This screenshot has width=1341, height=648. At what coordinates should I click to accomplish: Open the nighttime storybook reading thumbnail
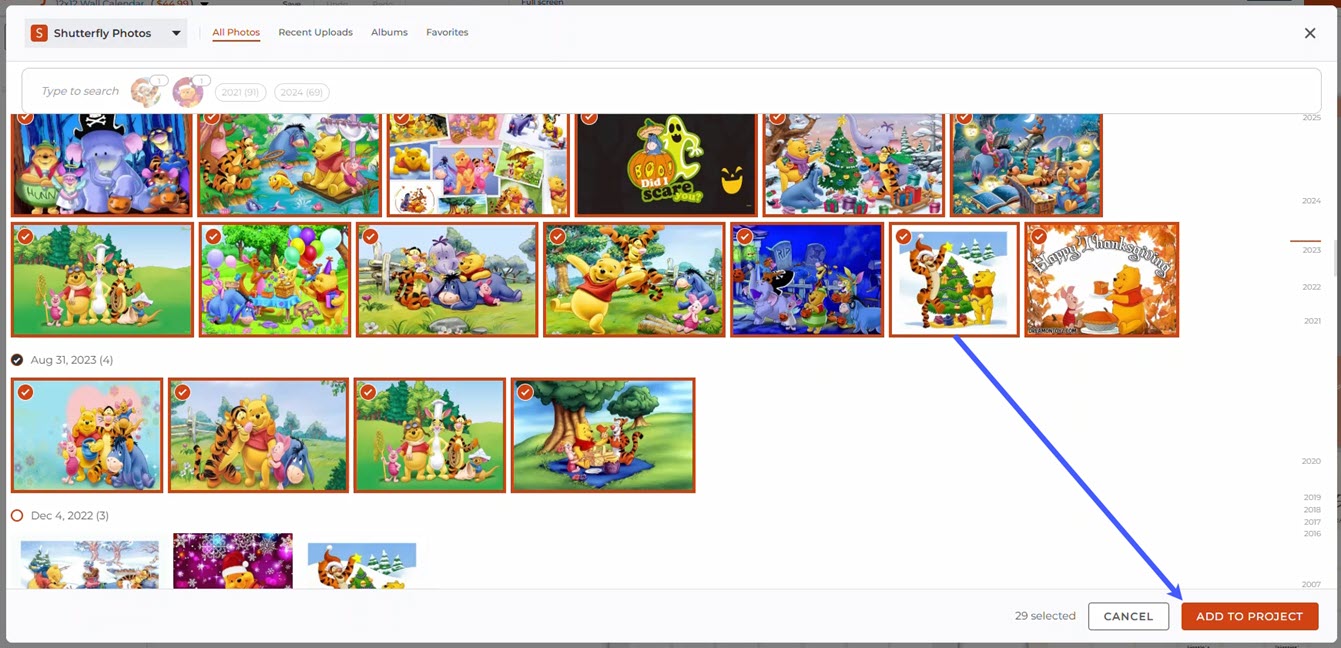pyautogui.click(x=1026, y=165)
